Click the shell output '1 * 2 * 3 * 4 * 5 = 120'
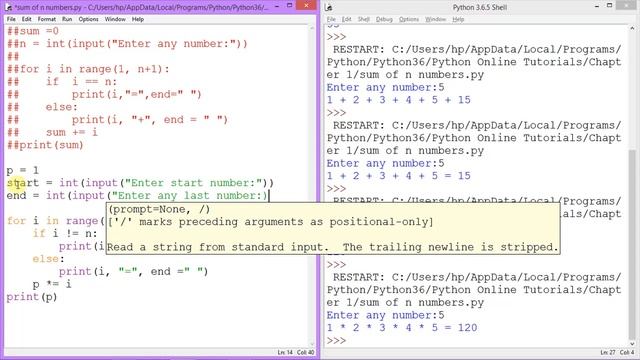 click(402, 328)
